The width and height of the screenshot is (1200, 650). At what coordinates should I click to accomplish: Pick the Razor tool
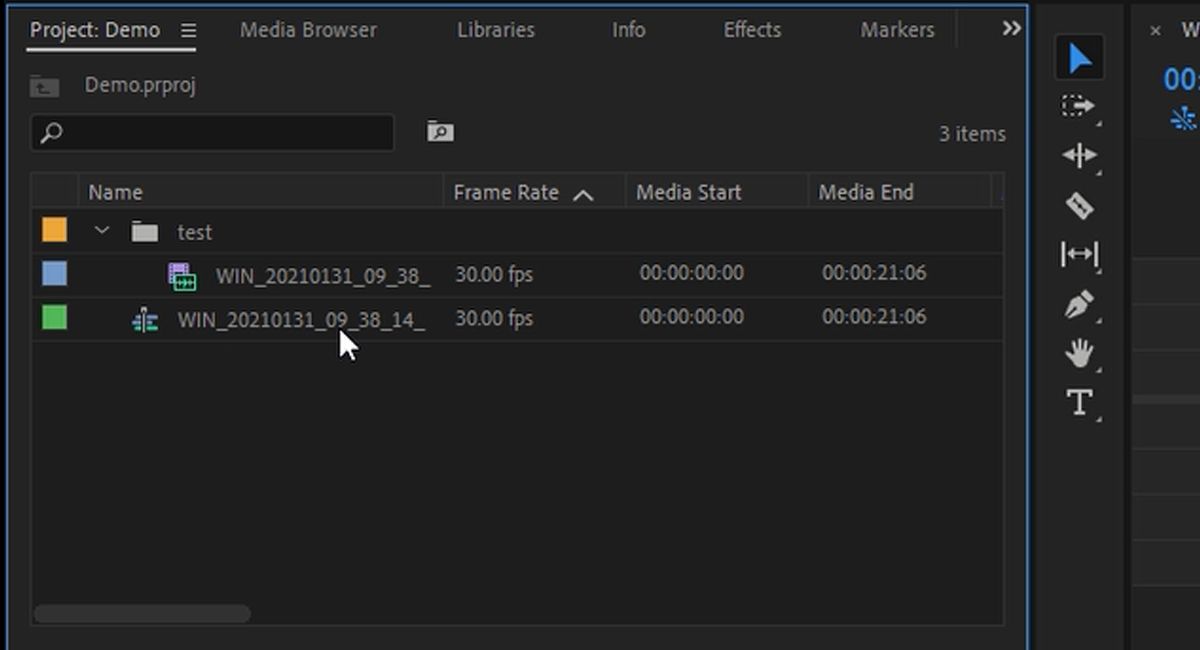[1080, 205]
